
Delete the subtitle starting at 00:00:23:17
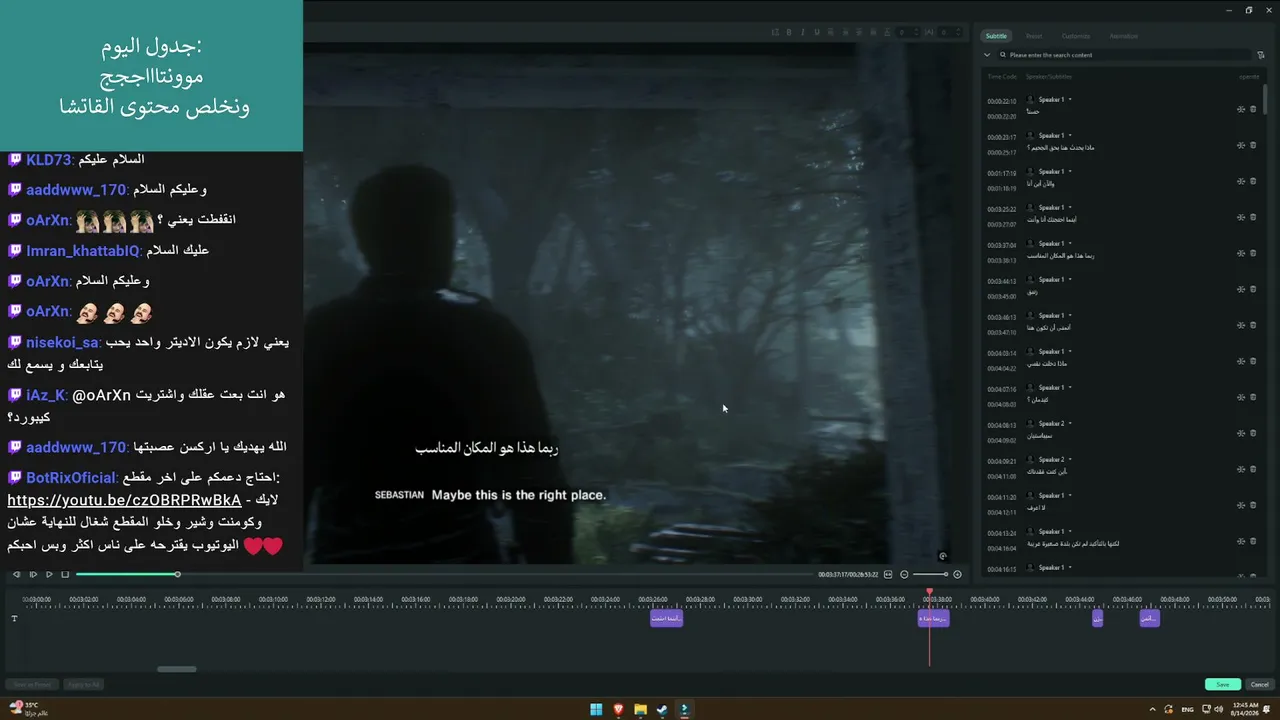click(x=1253, y=145)
